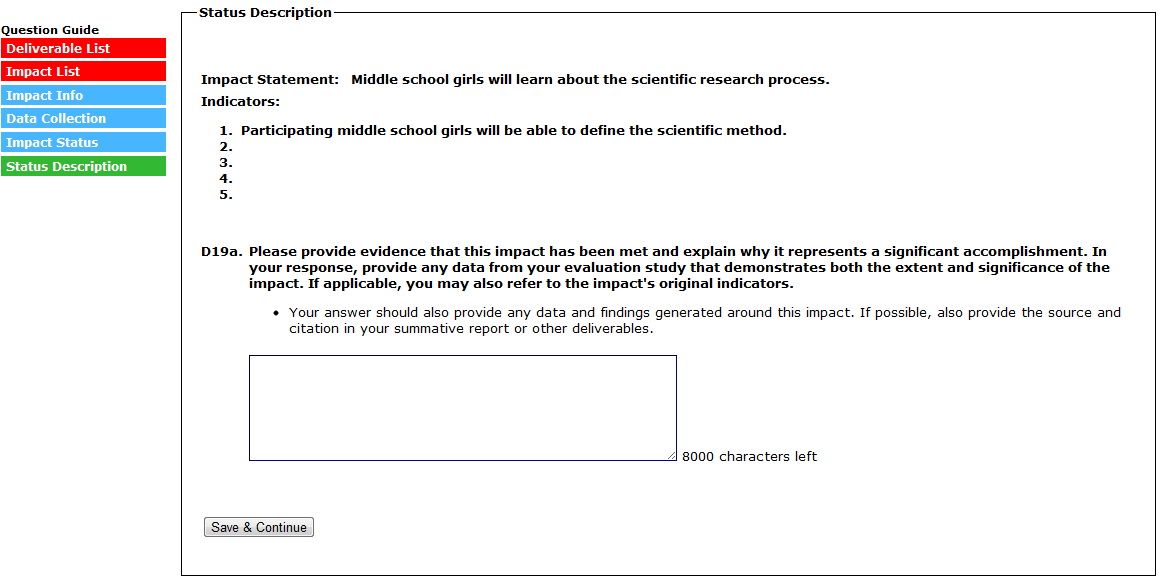
Task: Click the Status Description panel title
Action: click(x=265, y=13)
